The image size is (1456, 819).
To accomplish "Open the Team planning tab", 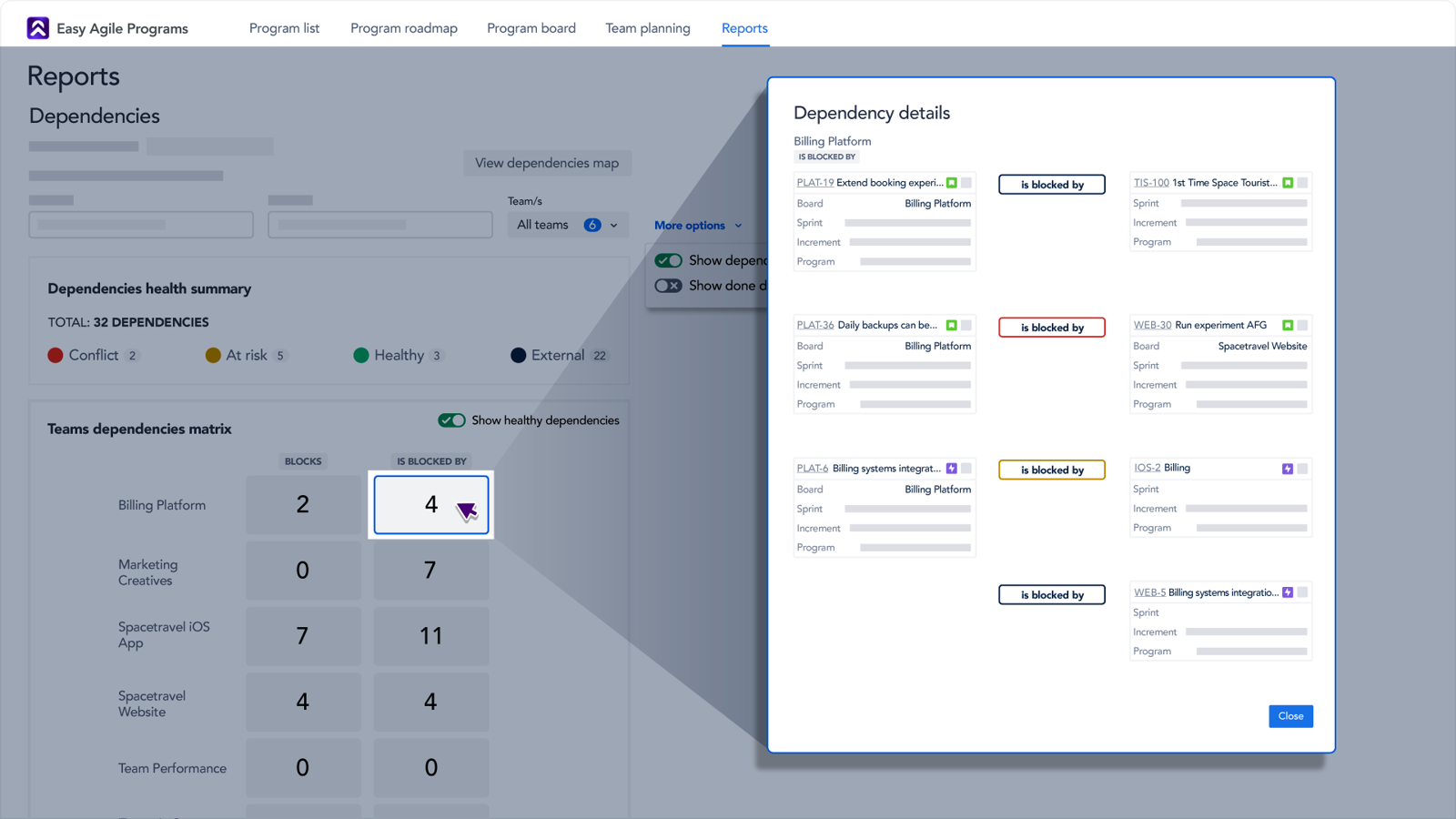I will click(648, 28).
